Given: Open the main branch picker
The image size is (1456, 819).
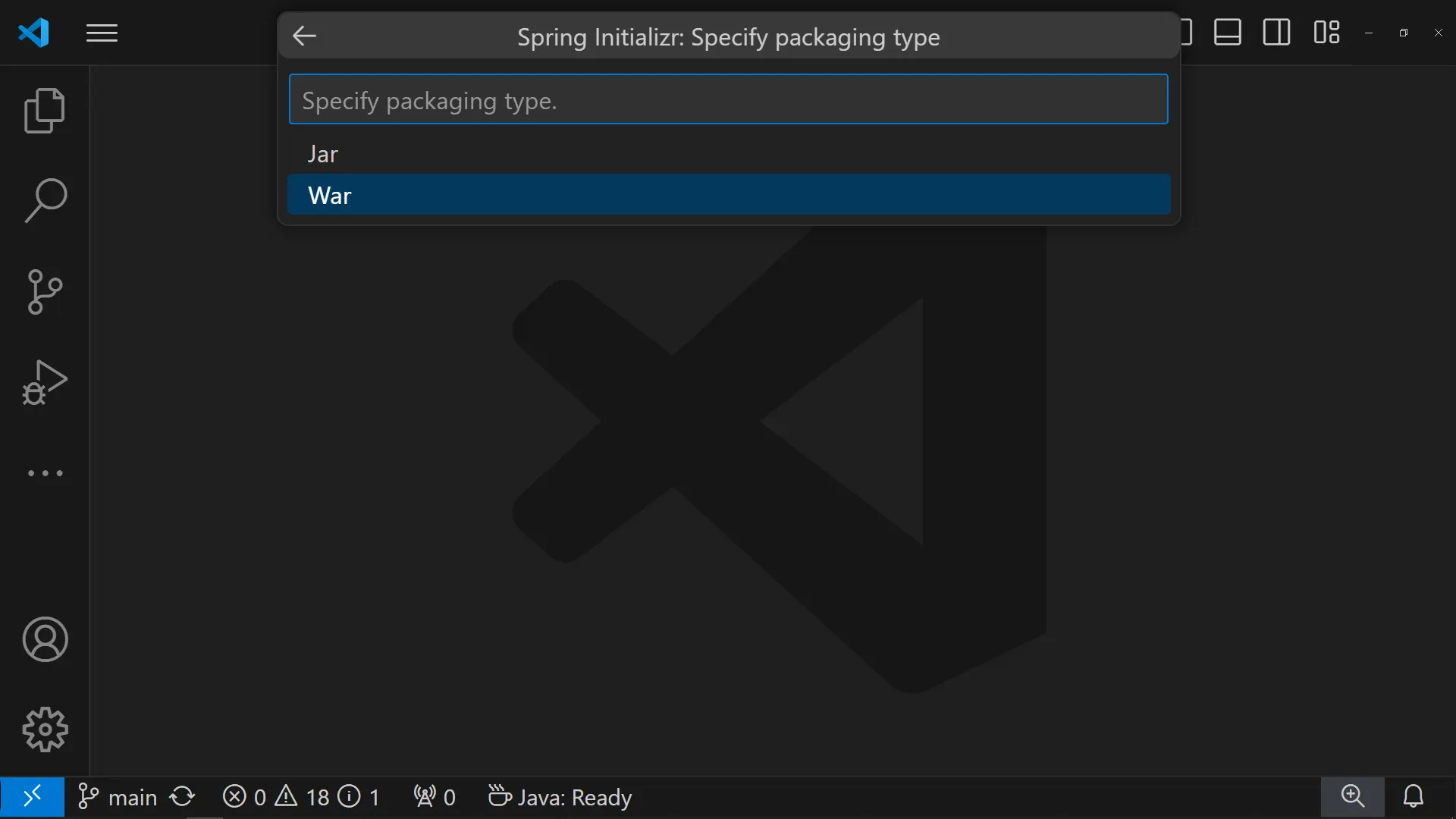Looking at the screenshot, I should click(x=118, y=797).
